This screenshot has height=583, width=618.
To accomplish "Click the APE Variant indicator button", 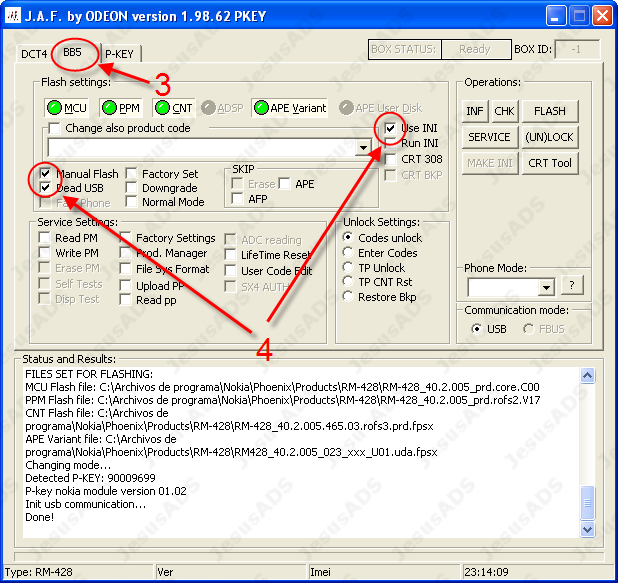I will coord(290,108).
